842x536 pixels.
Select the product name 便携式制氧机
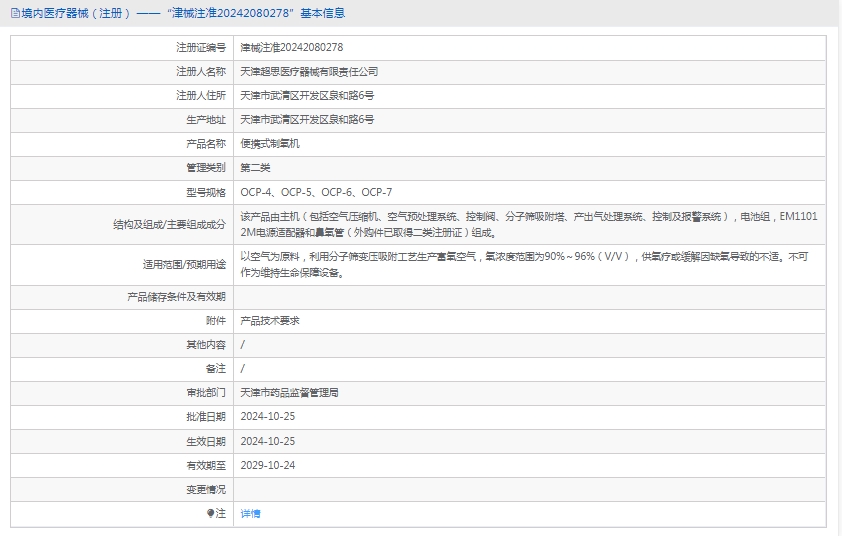tap(270, 143)
